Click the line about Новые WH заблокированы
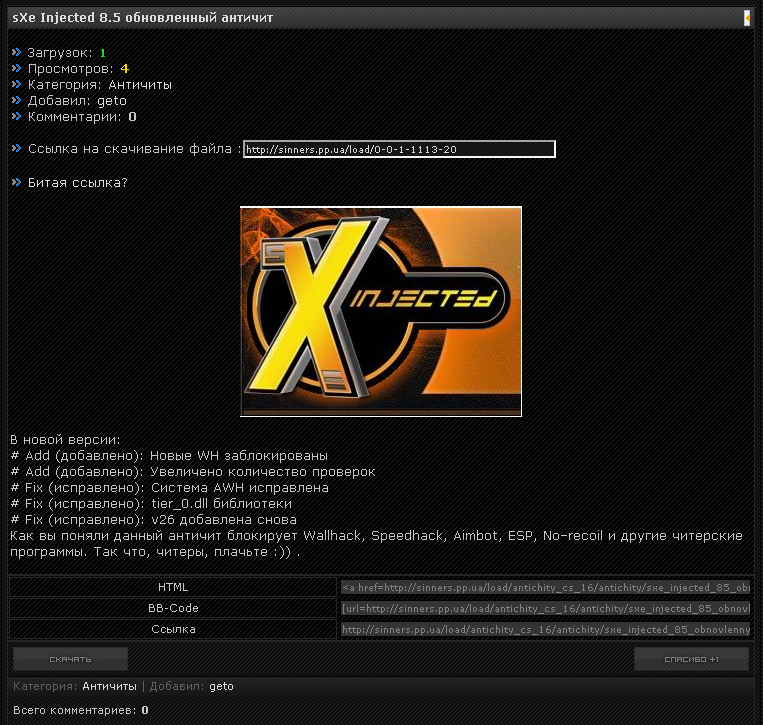The image size is (763, 725). 169,456
